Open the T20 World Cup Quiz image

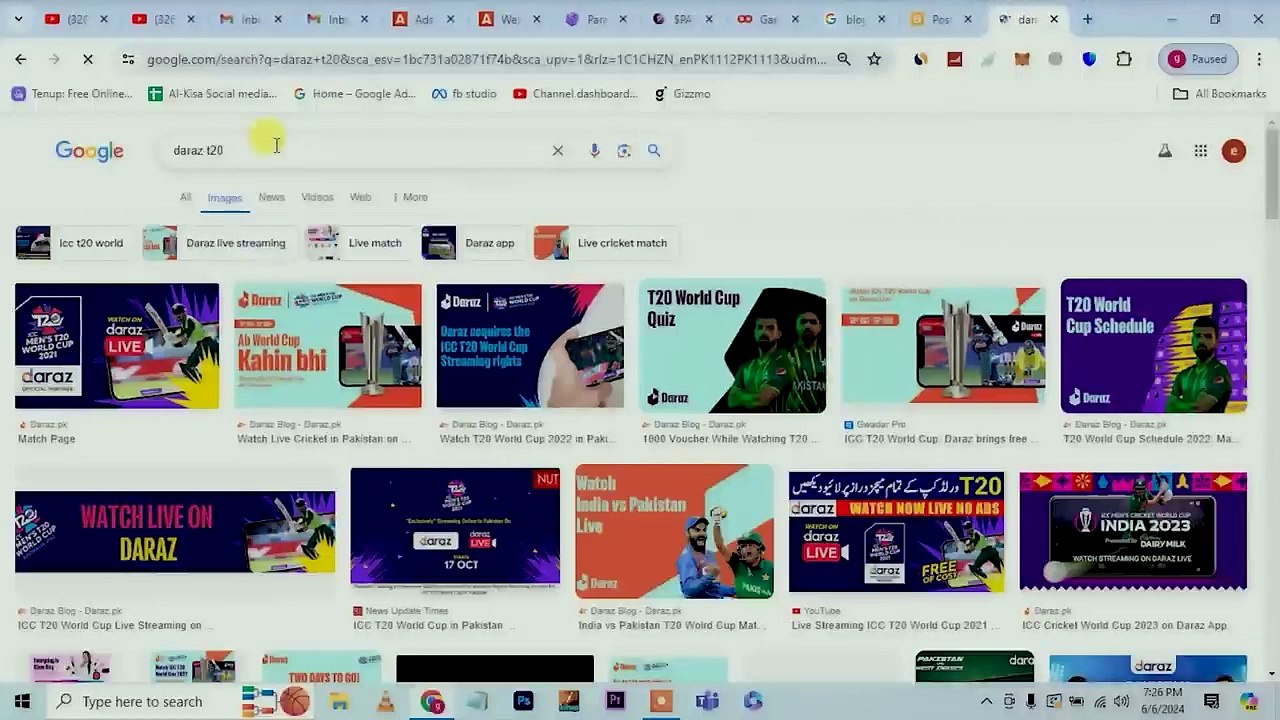(x=732, y=346)
